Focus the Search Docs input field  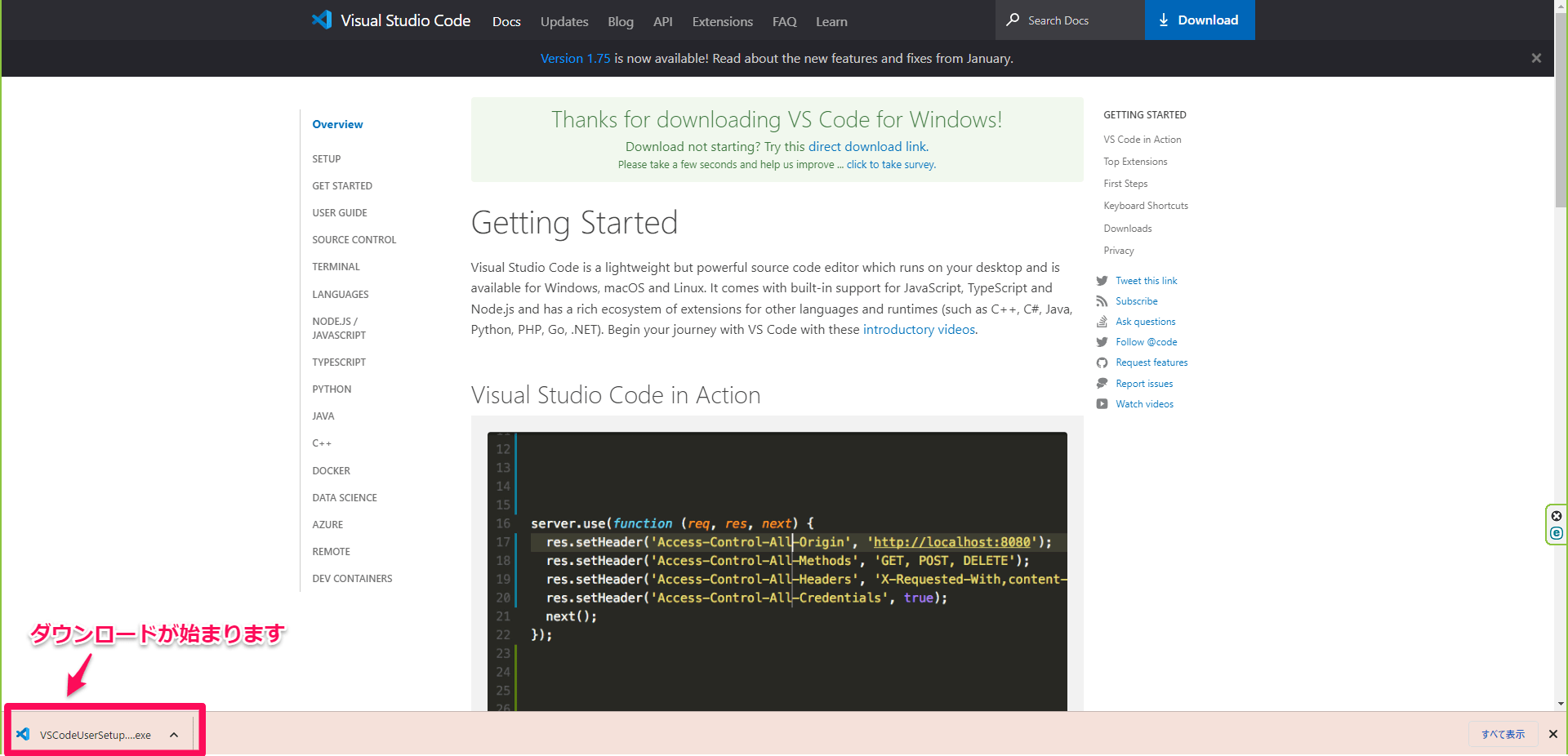pos(1070,20)
